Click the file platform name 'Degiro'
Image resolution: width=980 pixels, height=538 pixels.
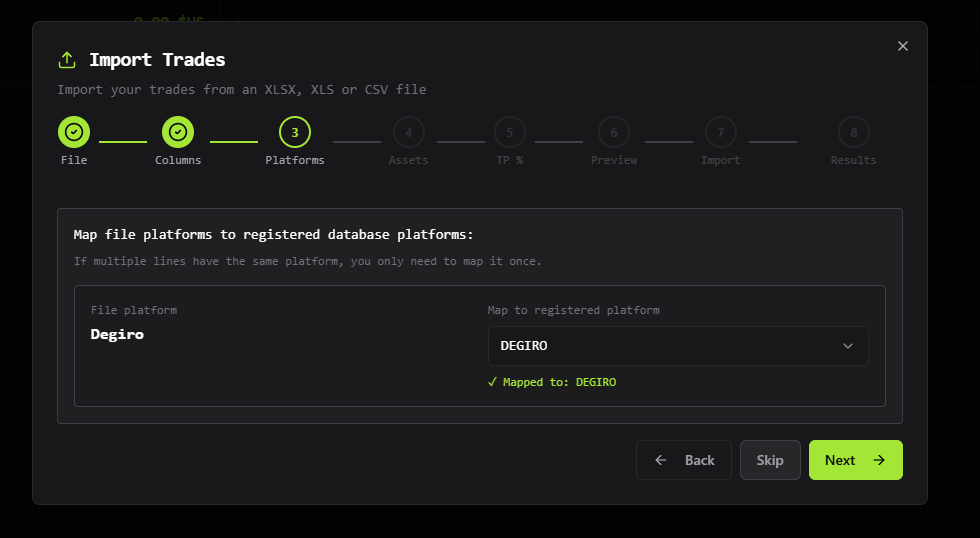[117, 334]
